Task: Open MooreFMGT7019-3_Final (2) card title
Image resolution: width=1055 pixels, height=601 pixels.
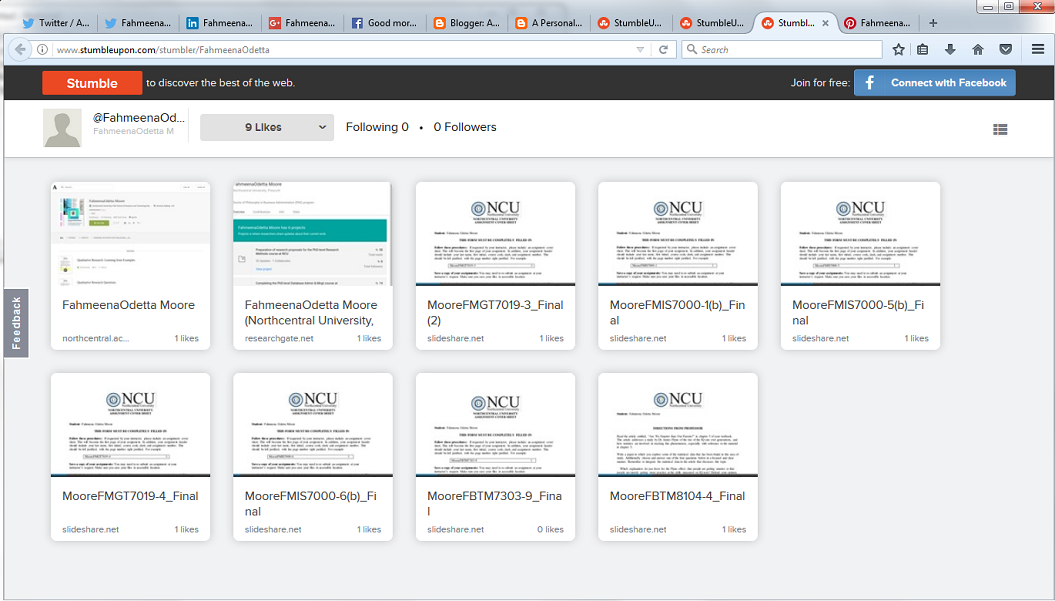Action: 495,313
